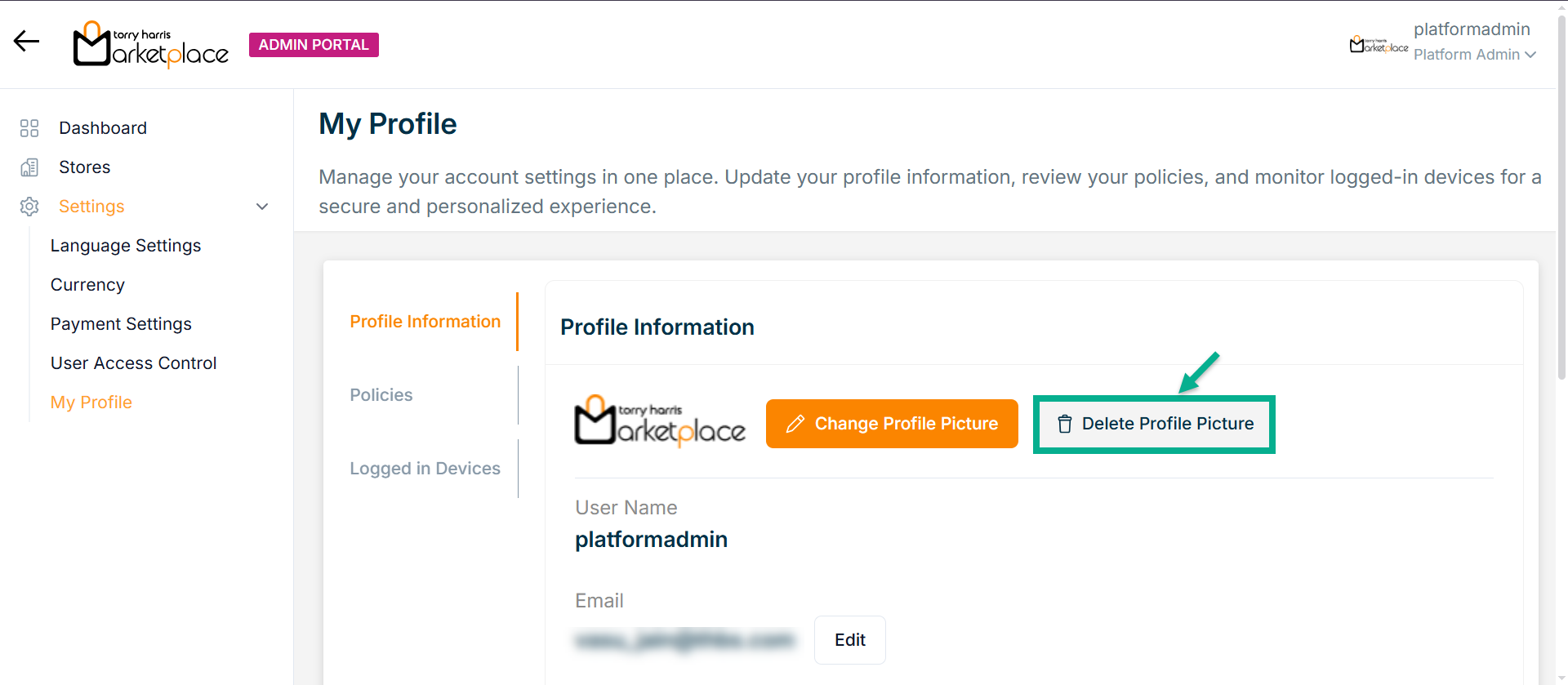The width and height of the screenshot is (1568, 685).
Task: Go to Currency settings
Action: pyautogui.click(x=87, y=285)
